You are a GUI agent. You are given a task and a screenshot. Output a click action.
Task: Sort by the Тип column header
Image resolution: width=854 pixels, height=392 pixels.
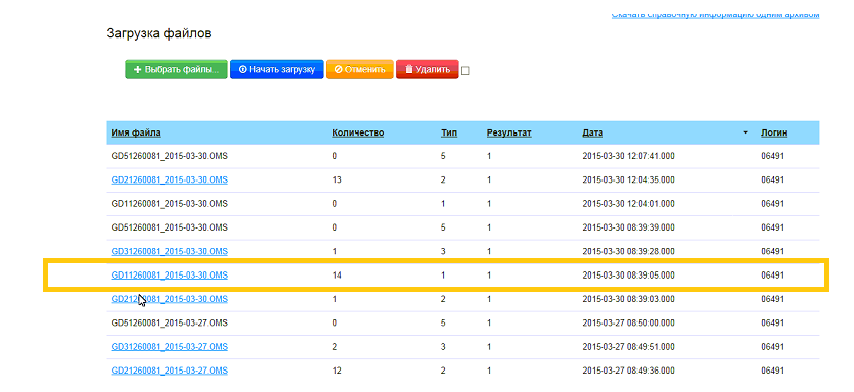pyautogui.click(x=449, y=133)
